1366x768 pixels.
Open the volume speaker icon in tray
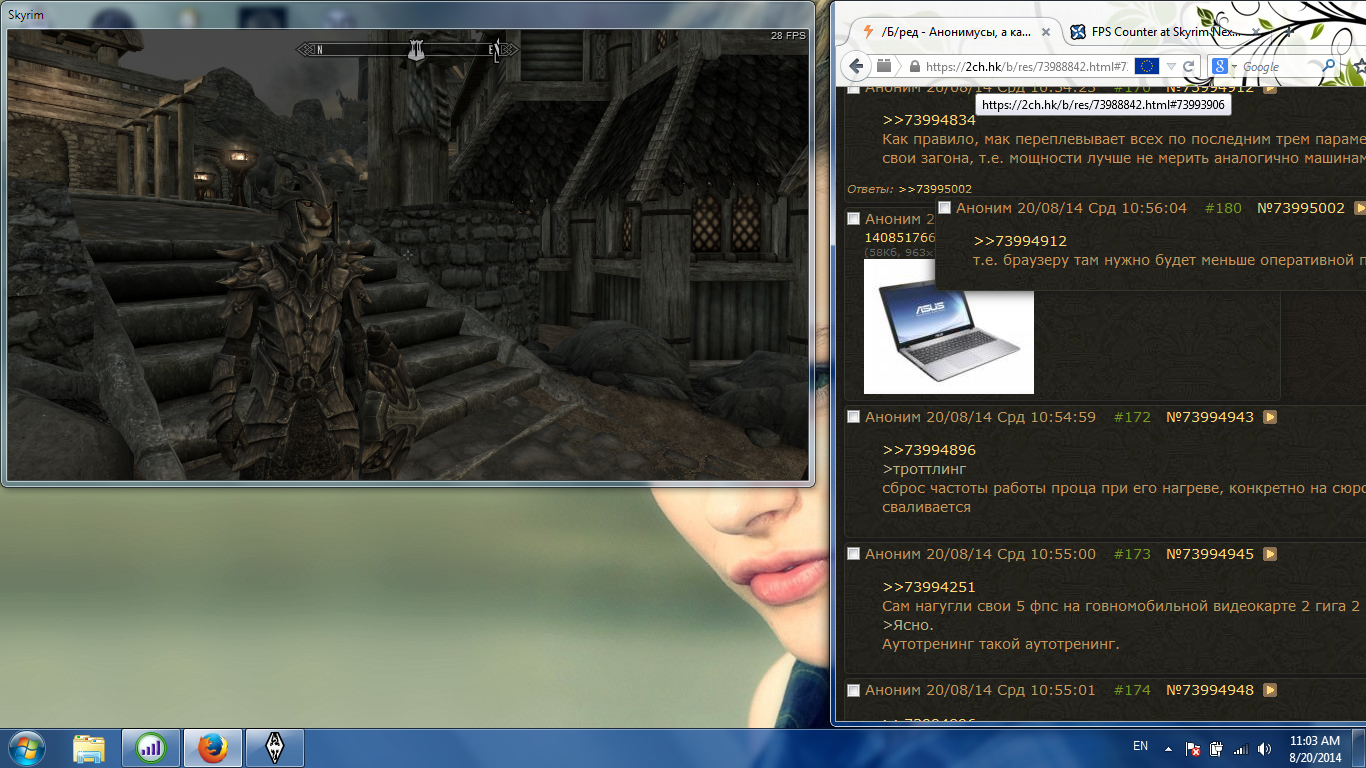point(1265,748)
